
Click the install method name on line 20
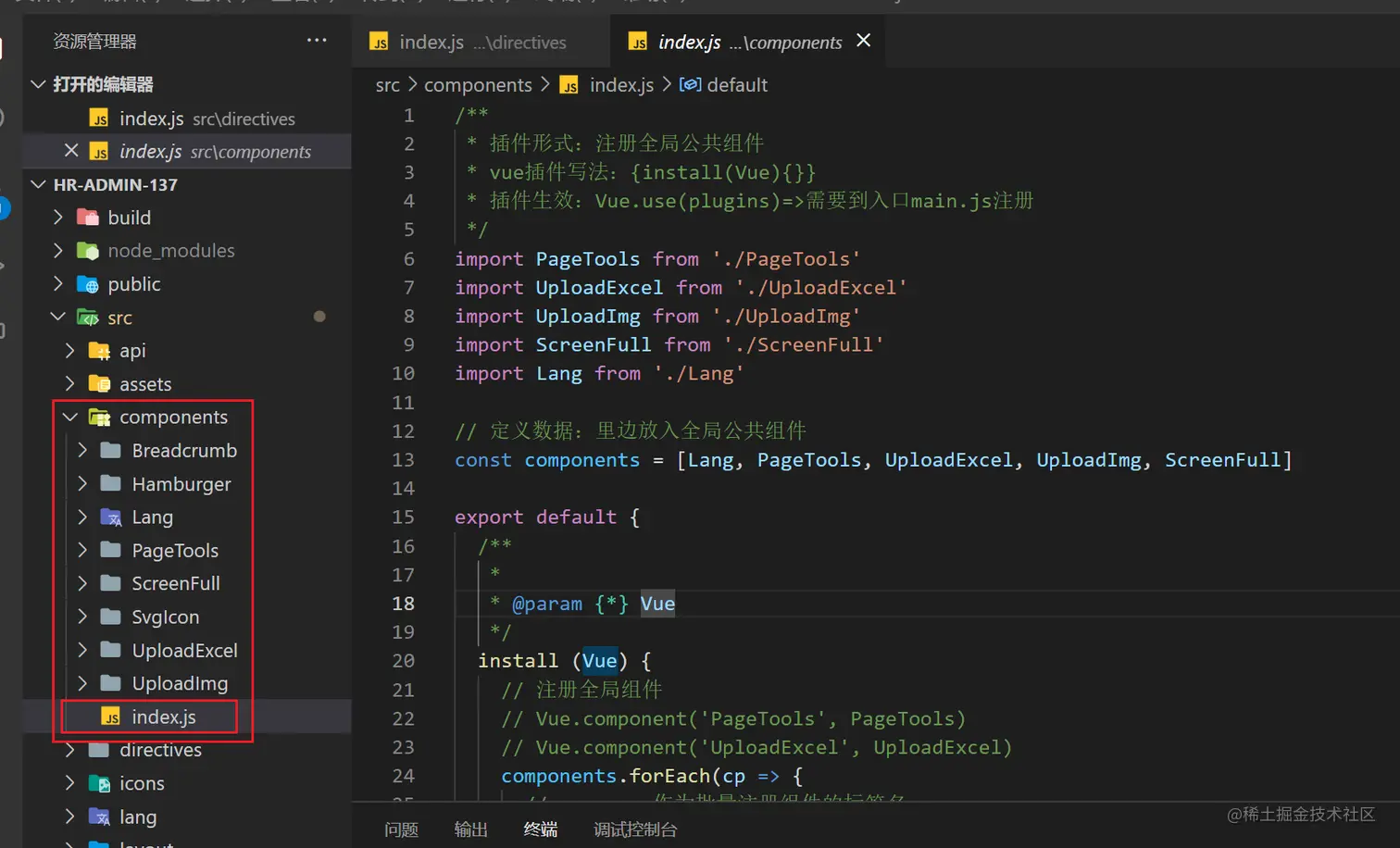point(518,661)
